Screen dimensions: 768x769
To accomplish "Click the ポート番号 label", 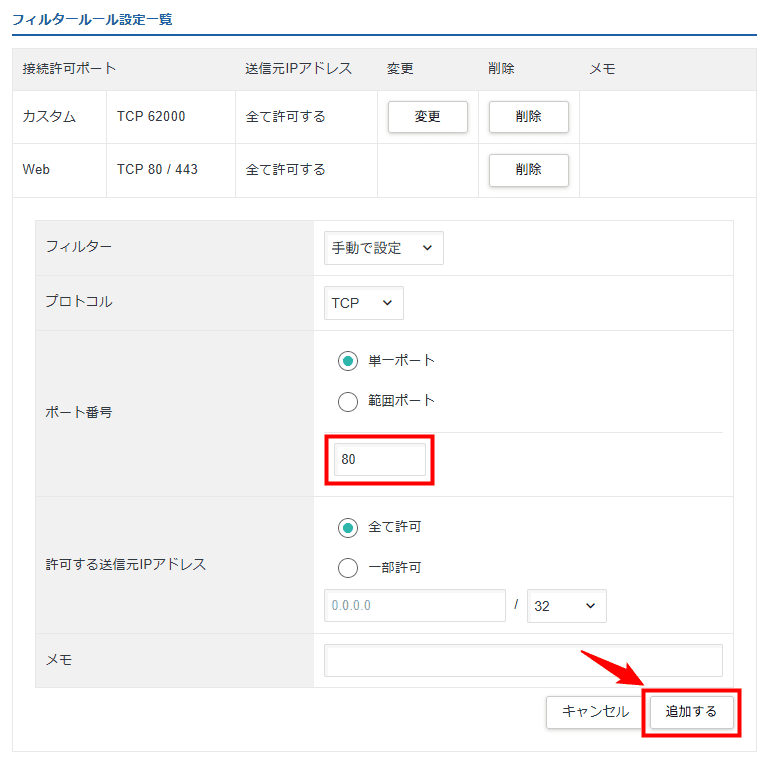I will tap(78, 412).
